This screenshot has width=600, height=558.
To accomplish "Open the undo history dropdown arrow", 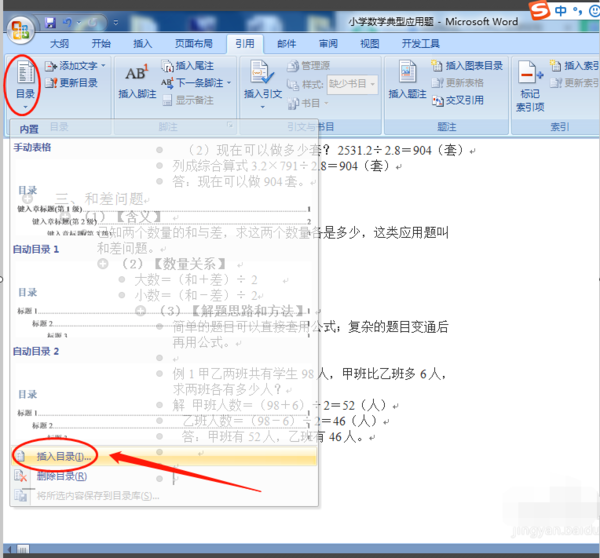I will (79, 23).
